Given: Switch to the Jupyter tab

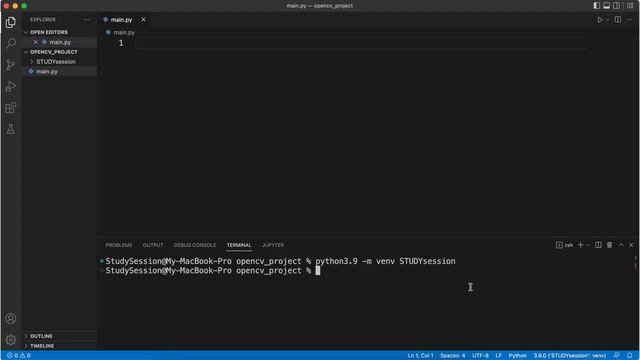Looking at the screenshot, I should pyautogui.click(x=273, y=245).
